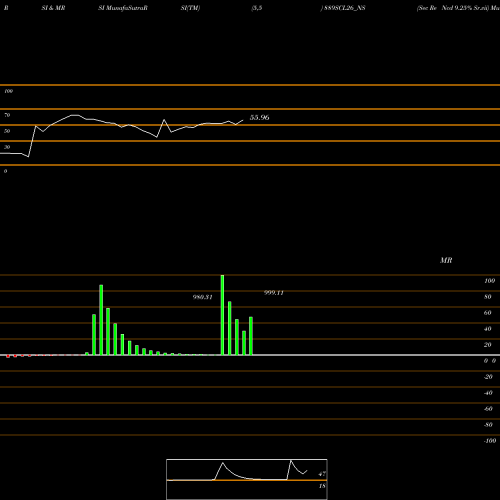Click the MR axis label '-40'
Screen dimensions: 500x500
point(488,393)
